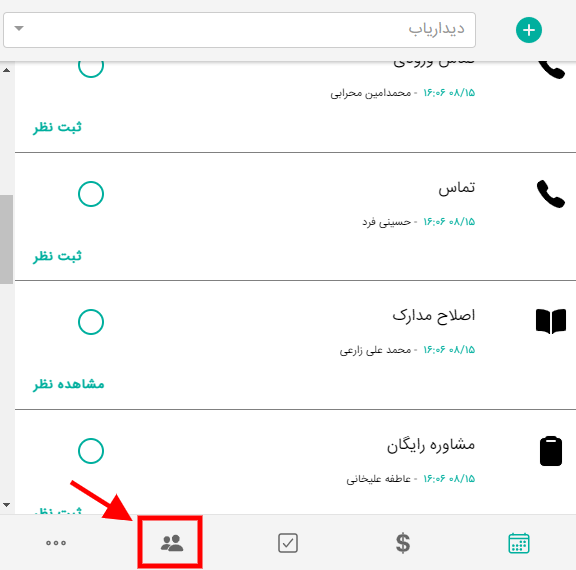The height and width of the screenshot is (570, 576).
Task: Click ثبت نظر under محمدامین محرابی
Action: click(x=57, y=127)
